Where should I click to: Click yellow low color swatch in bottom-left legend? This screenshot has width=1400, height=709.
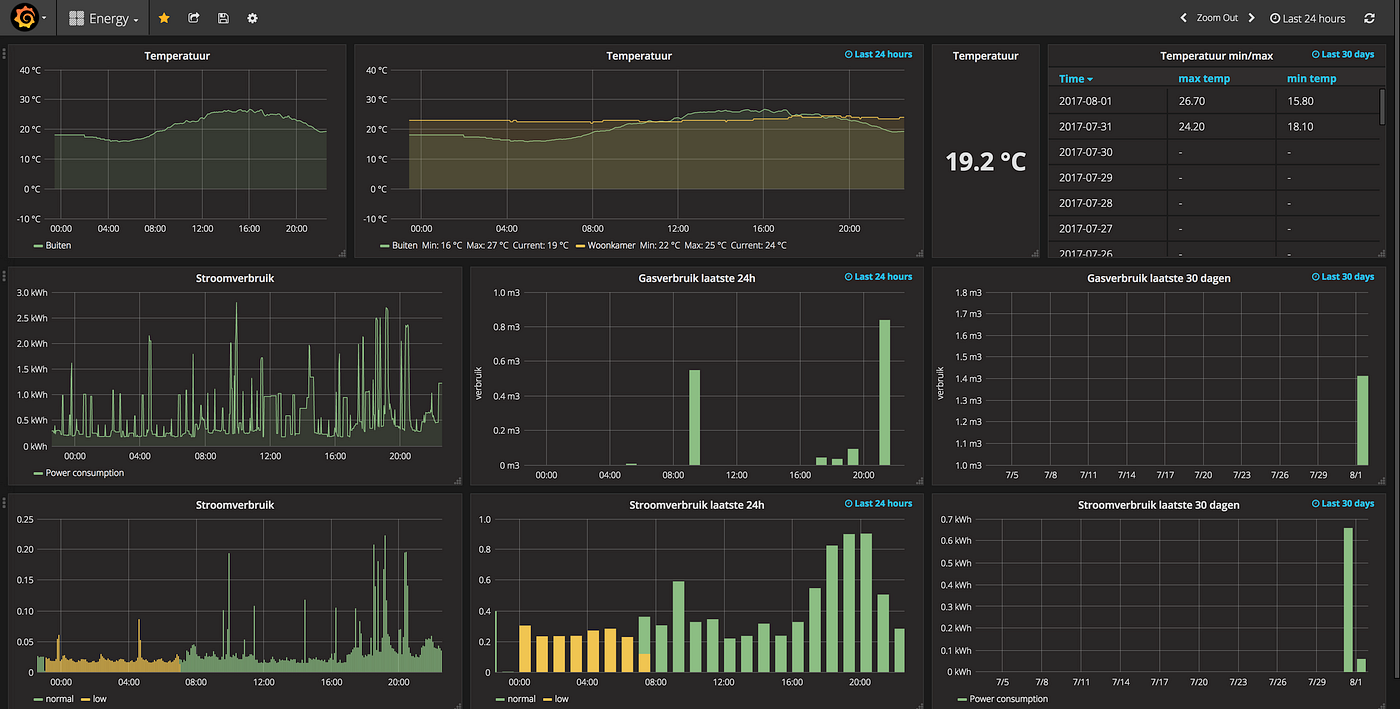(85, 699)
